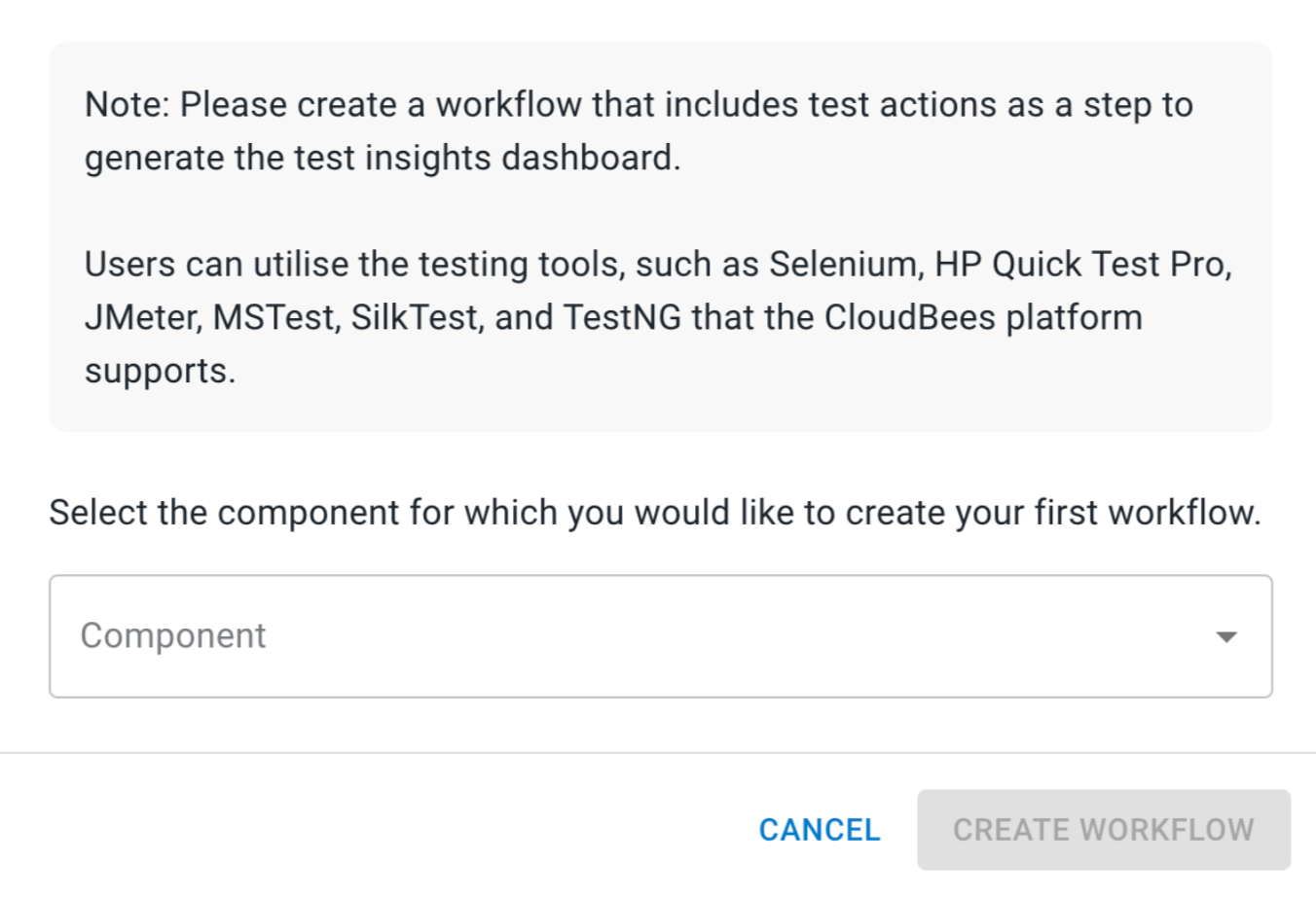
Task: Click the grey note panel
Action: click(658, 234)
